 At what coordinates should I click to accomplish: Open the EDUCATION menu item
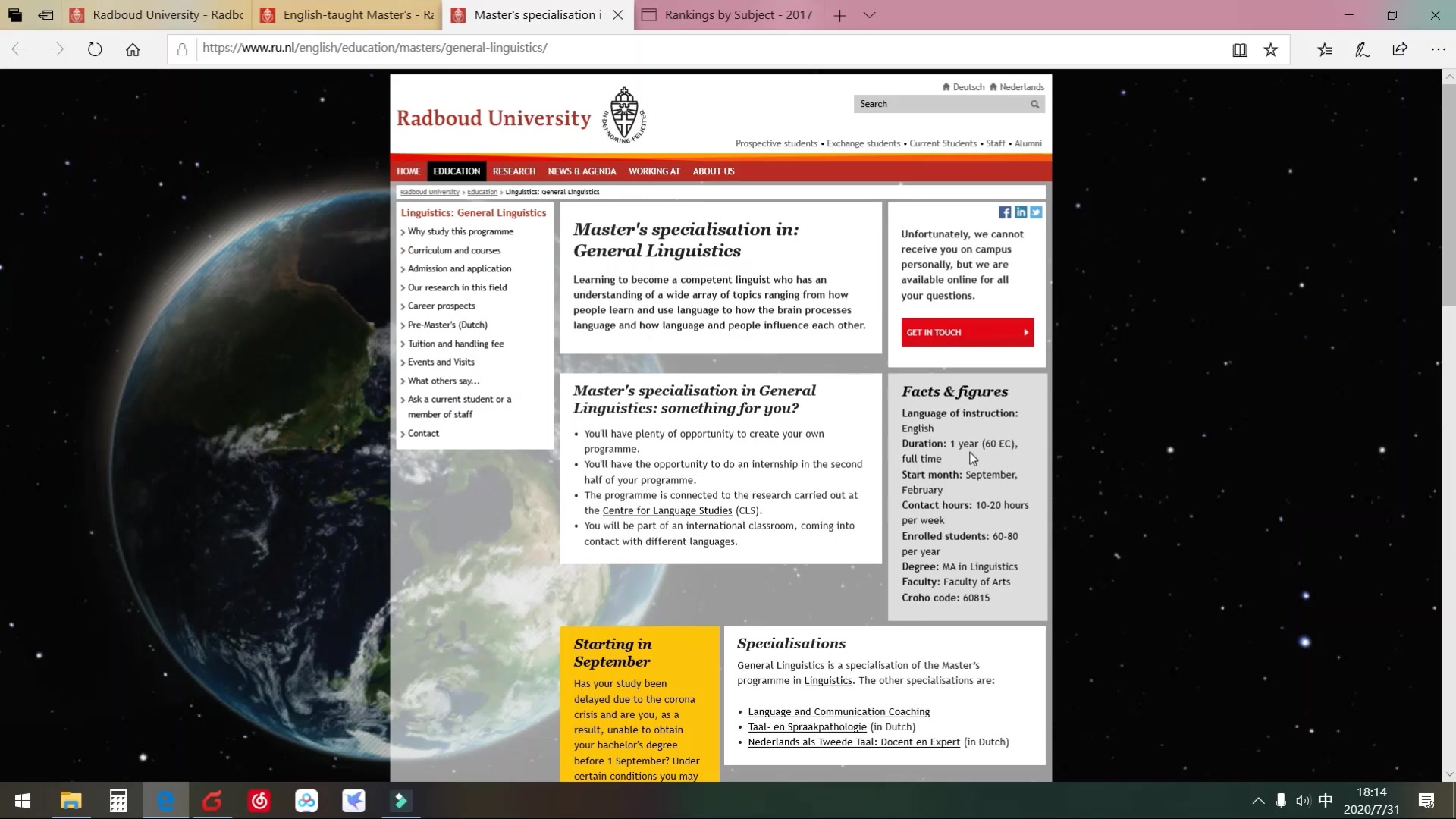tap(457, 171)
